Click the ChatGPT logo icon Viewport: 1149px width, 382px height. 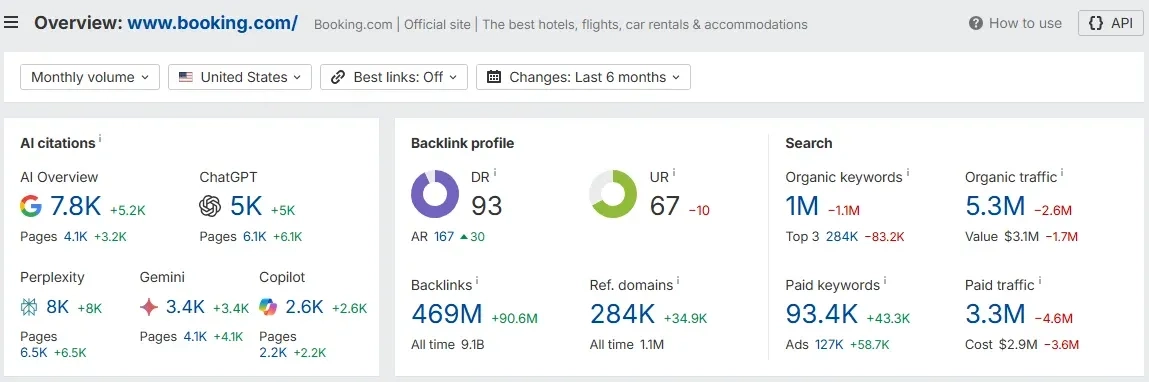[210, 207]
